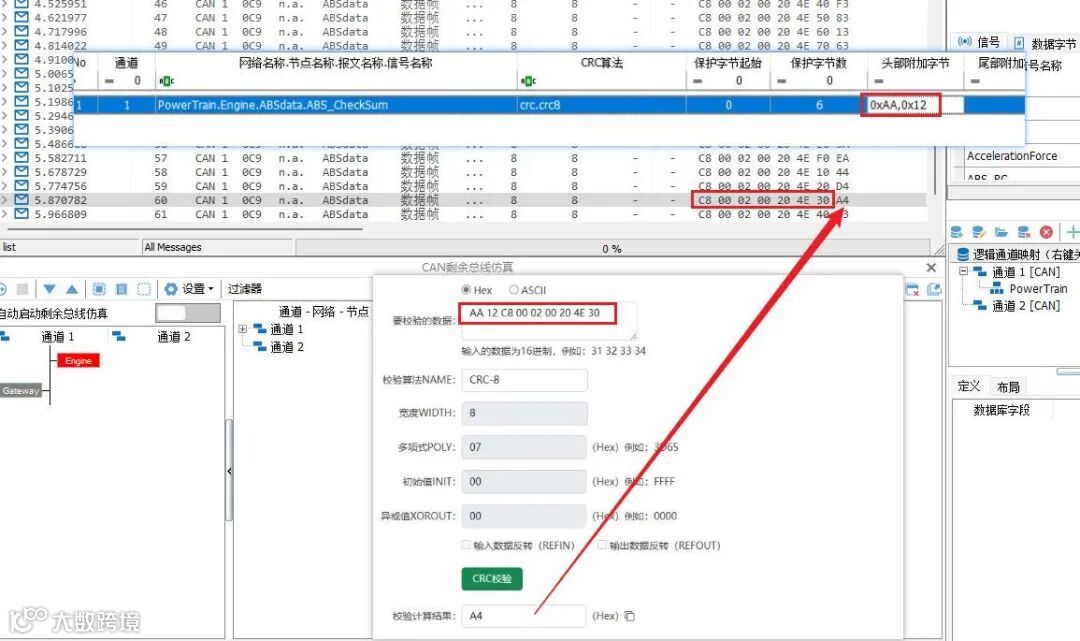Click the red Engine node
This screenshot has height=641, width=1080.
79,361
